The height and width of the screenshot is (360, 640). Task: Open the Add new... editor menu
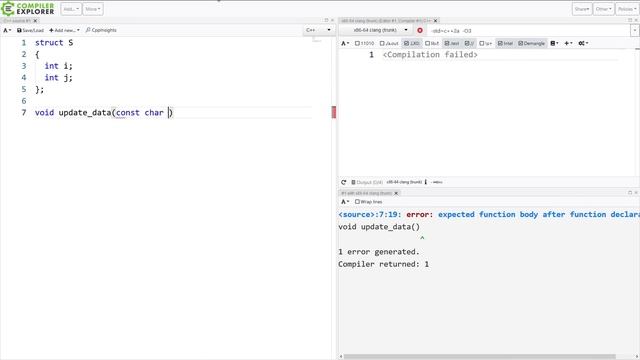click(64, 30)
